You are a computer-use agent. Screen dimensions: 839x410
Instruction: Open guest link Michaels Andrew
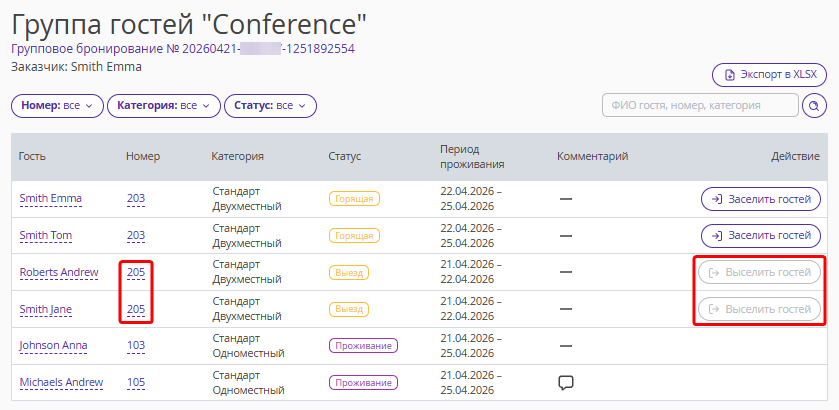62,383
